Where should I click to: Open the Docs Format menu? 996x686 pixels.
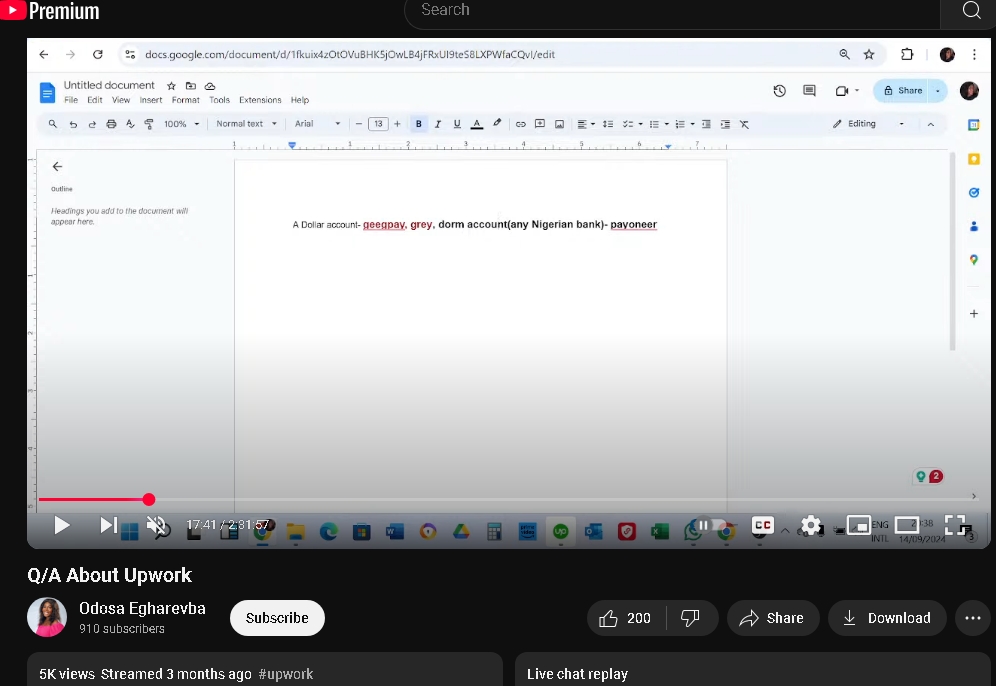[185, 100]
